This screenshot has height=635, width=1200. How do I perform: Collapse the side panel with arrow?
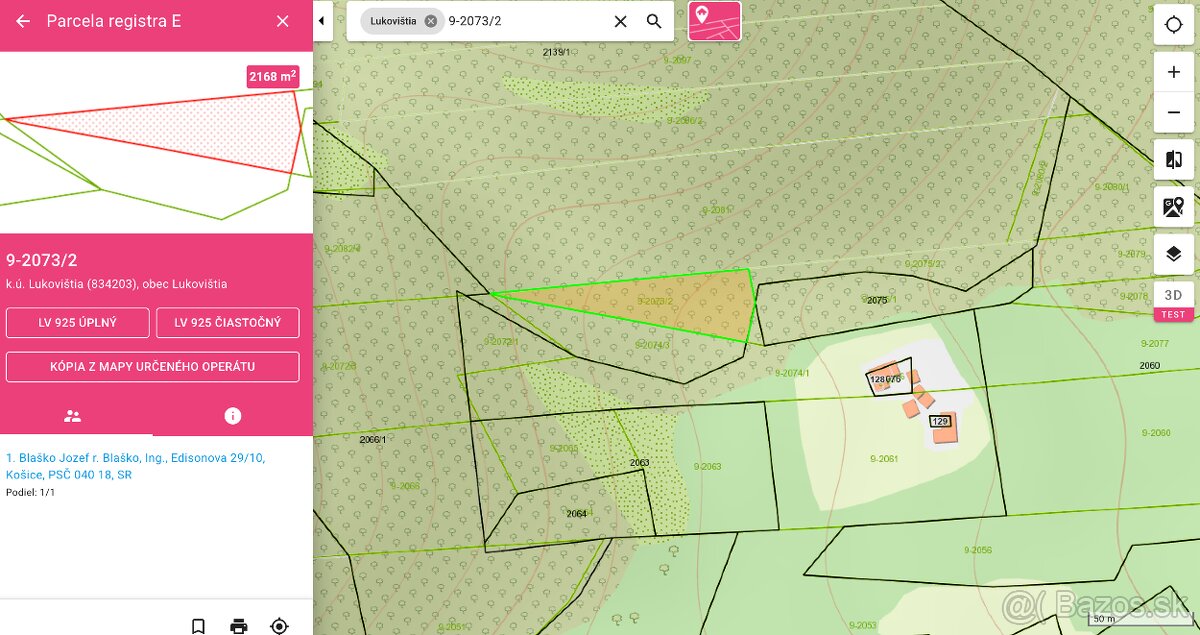[x=322, y=21]
